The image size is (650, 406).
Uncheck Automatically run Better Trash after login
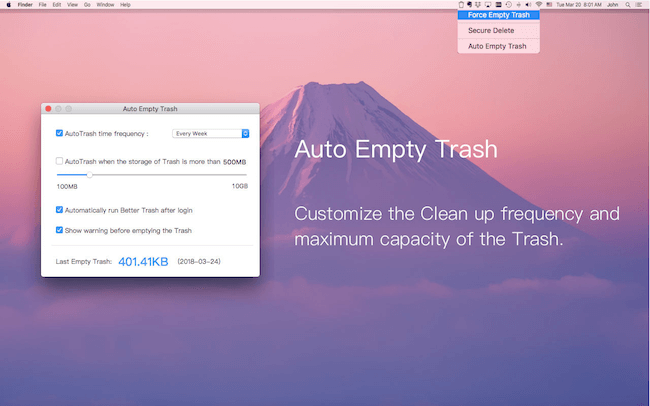[59, 210]
